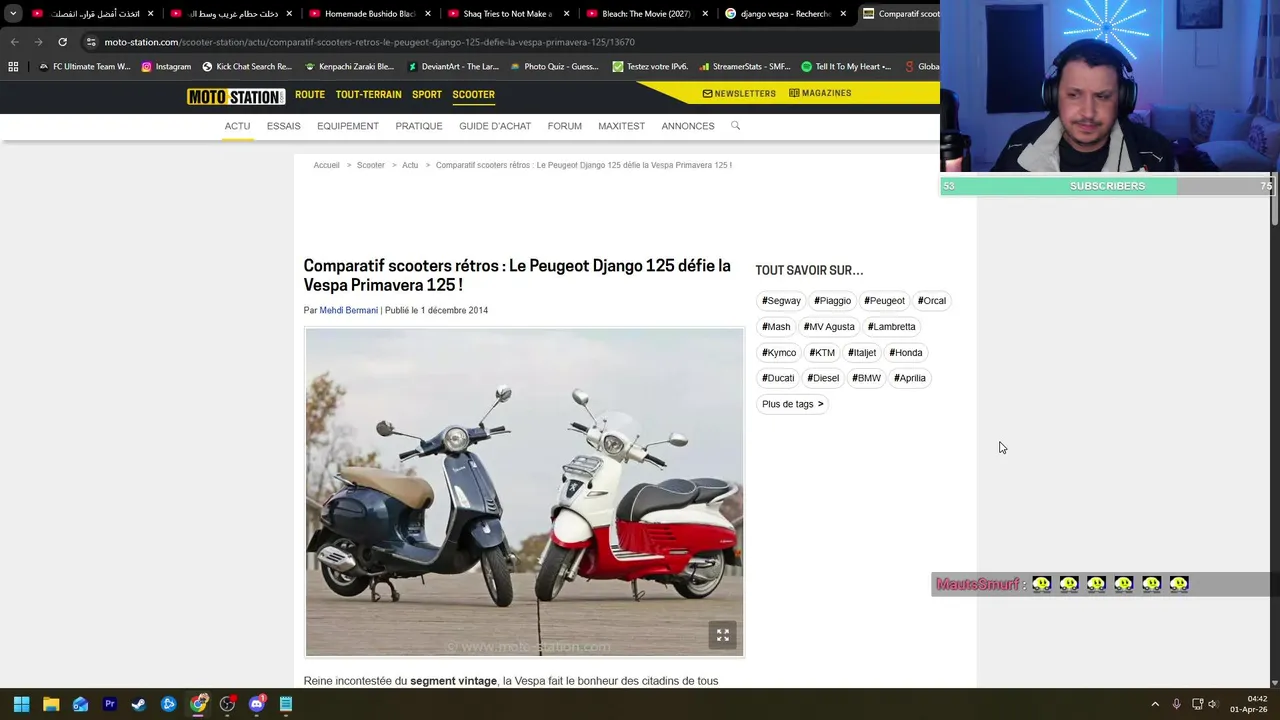The width and height of the screenshot is (1280, 720).
Task: Click Chrome icon in taskbar
Action: [x=198, y=704]
